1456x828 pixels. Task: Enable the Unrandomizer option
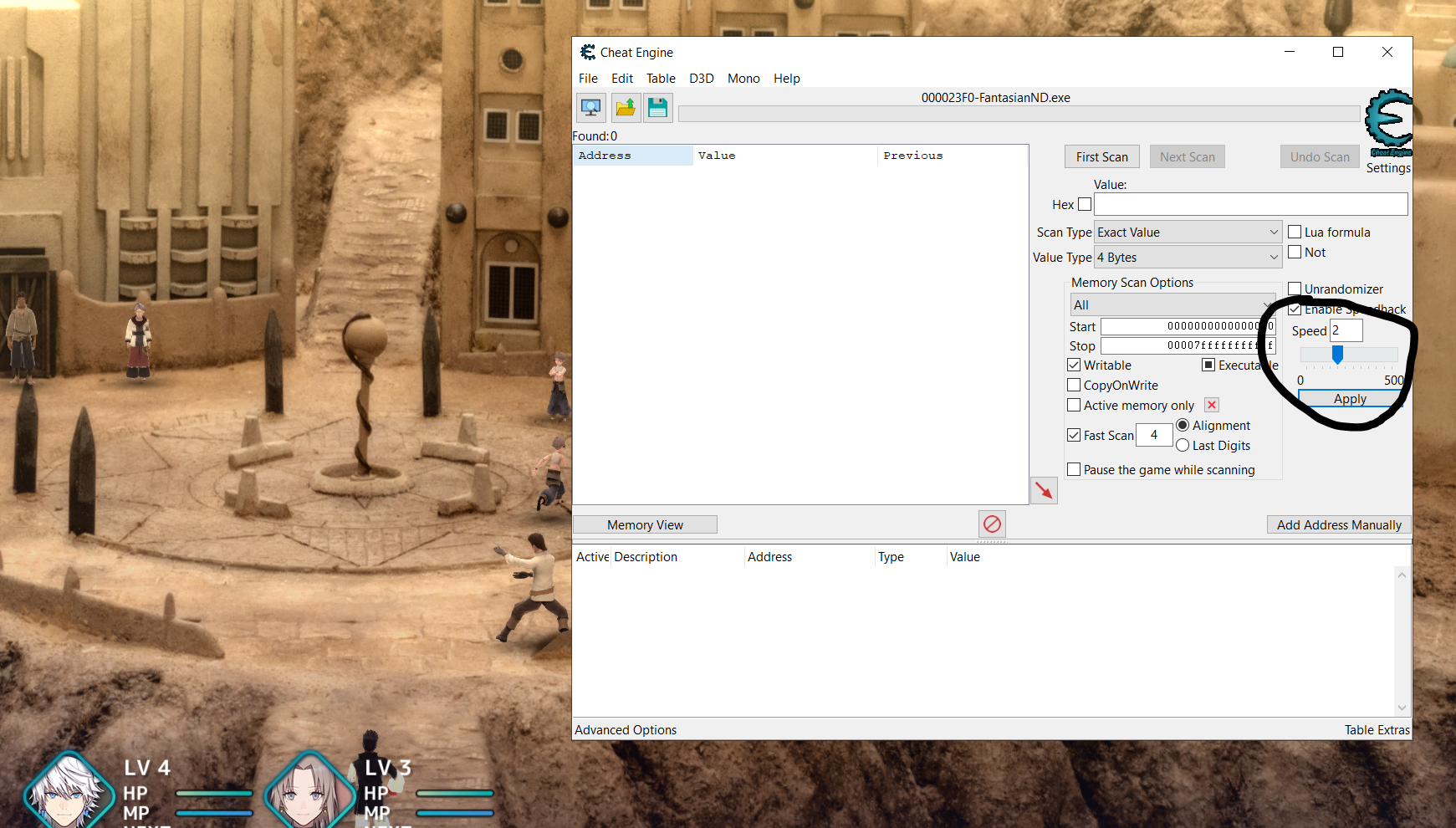[1295, 289]
